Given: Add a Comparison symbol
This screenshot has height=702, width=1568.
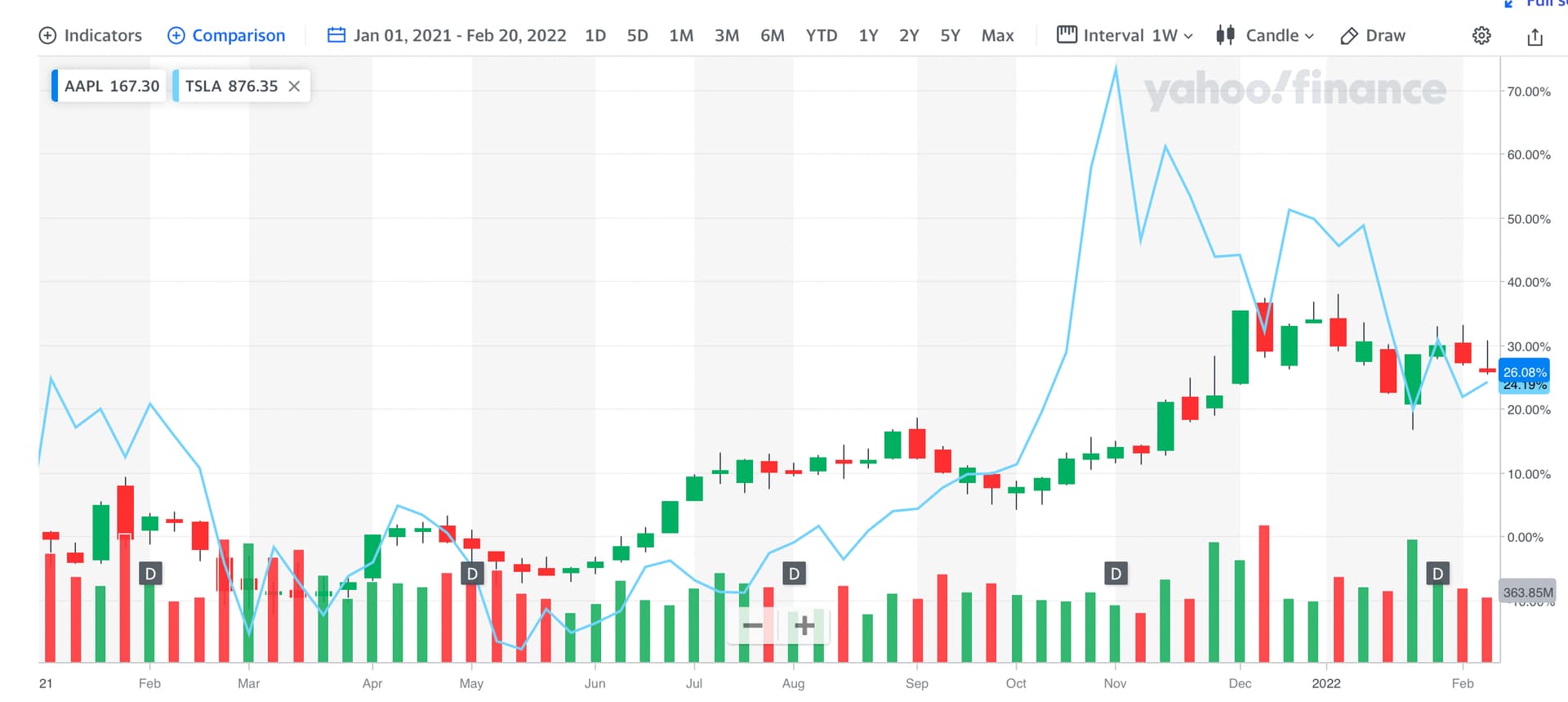Looking at the screenshot, I should tap(226, 36).
